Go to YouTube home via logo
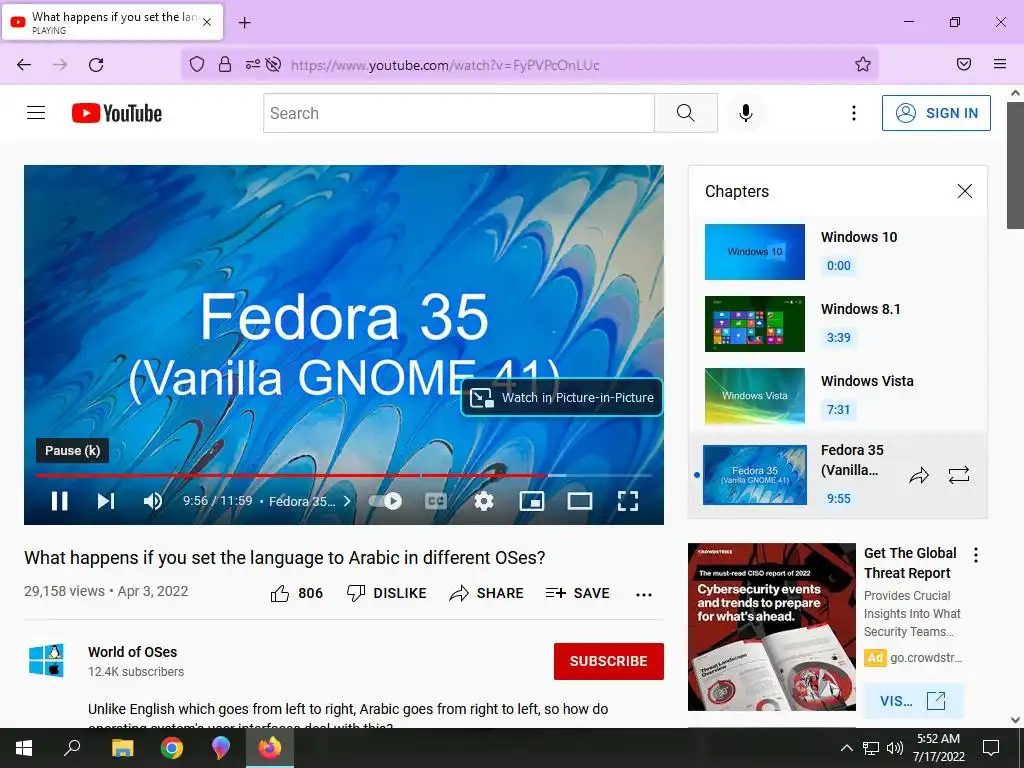 pos(117,113)
